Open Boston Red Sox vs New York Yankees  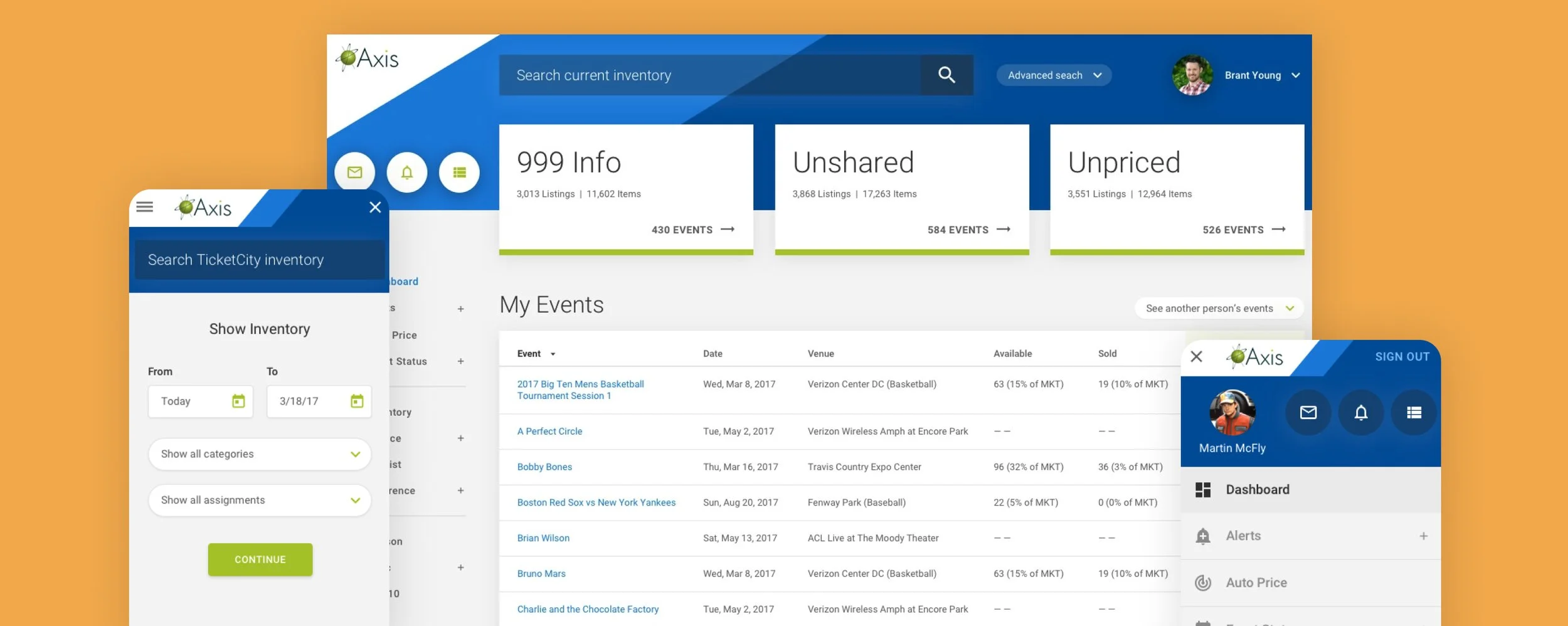pyautogui.click(x=596, y=502)
